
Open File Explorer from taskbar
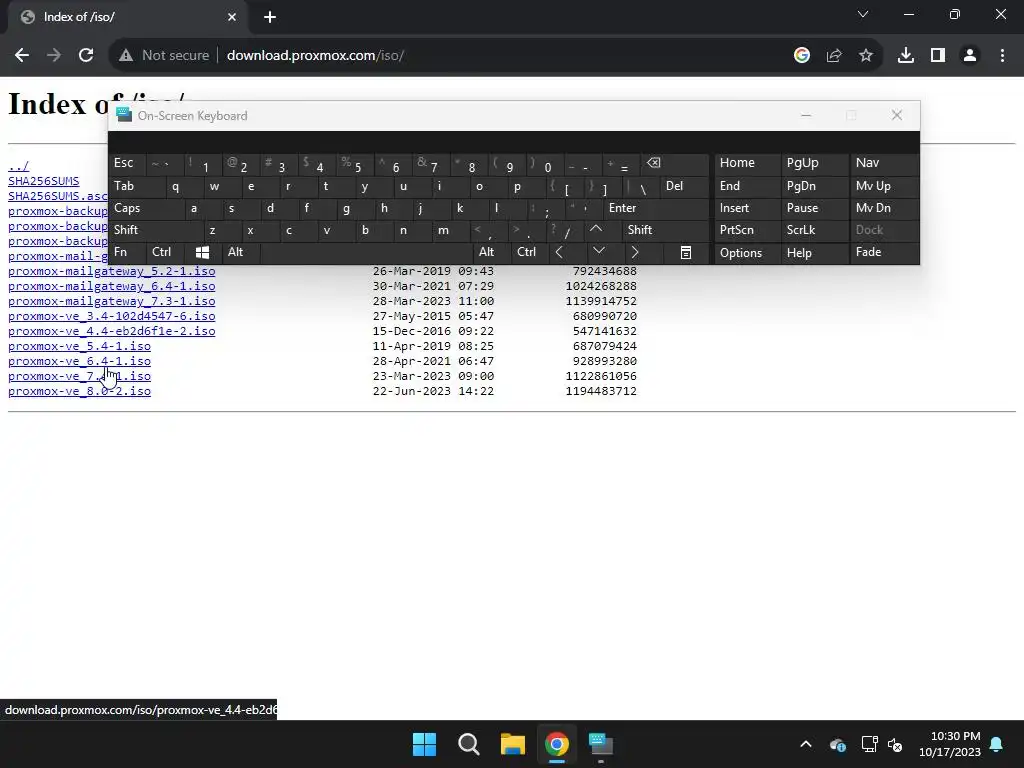(x=513, y=744)
